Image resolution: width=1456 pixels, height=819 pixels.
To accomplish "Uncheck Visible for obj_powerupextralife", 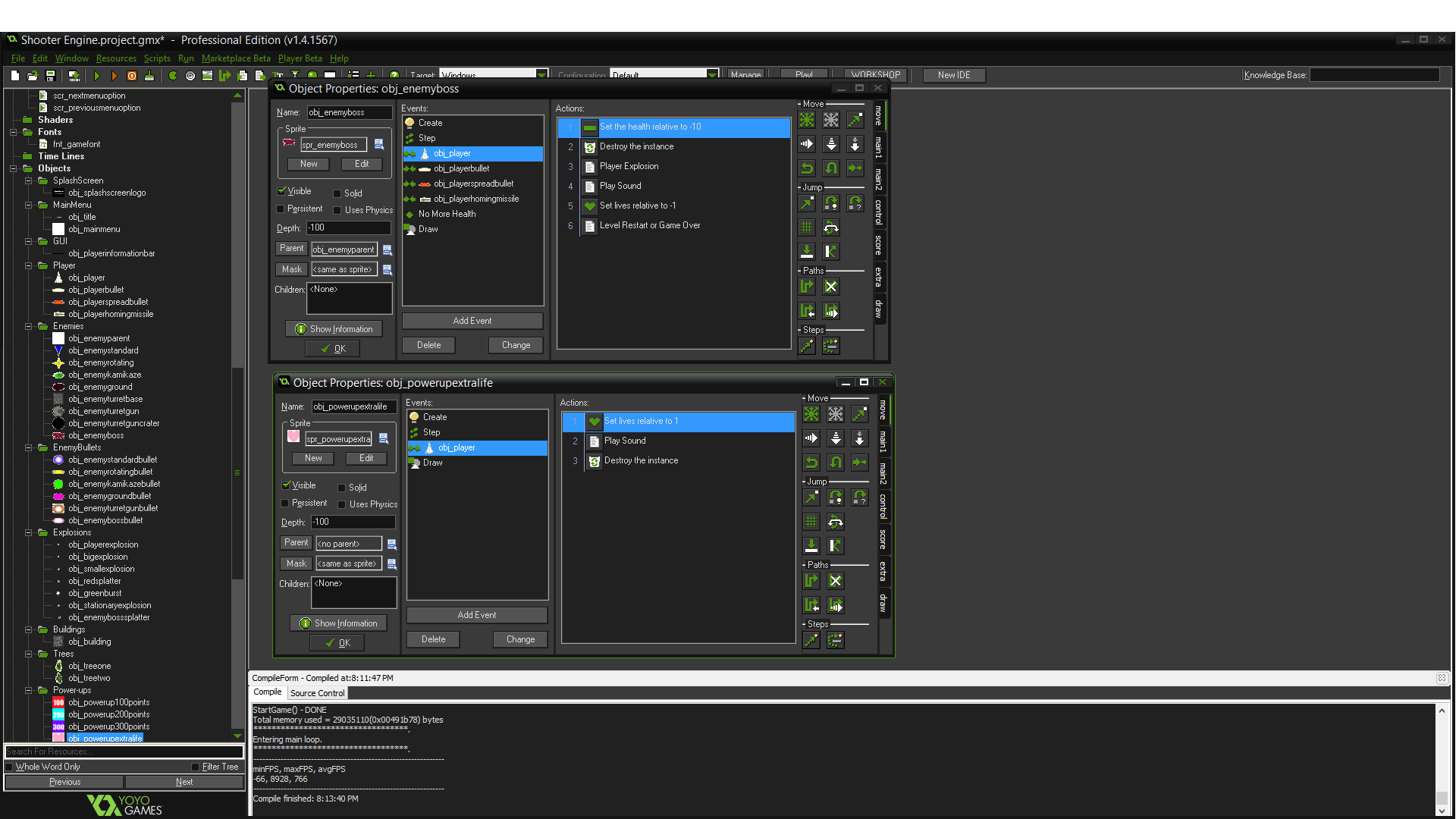I will pos(287,485).
